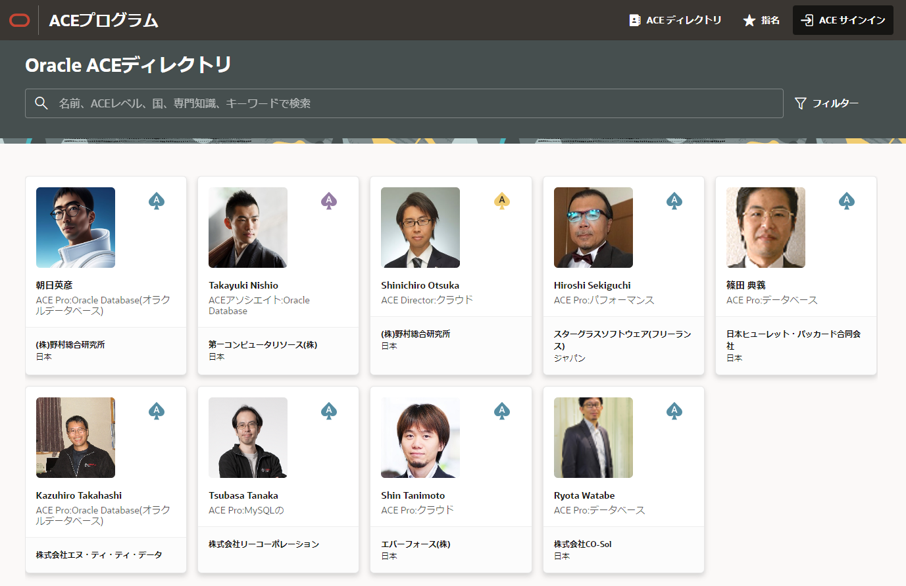
Task: Click 'ACE Pro:パフォーマンス' text
Action: [604, 300]
